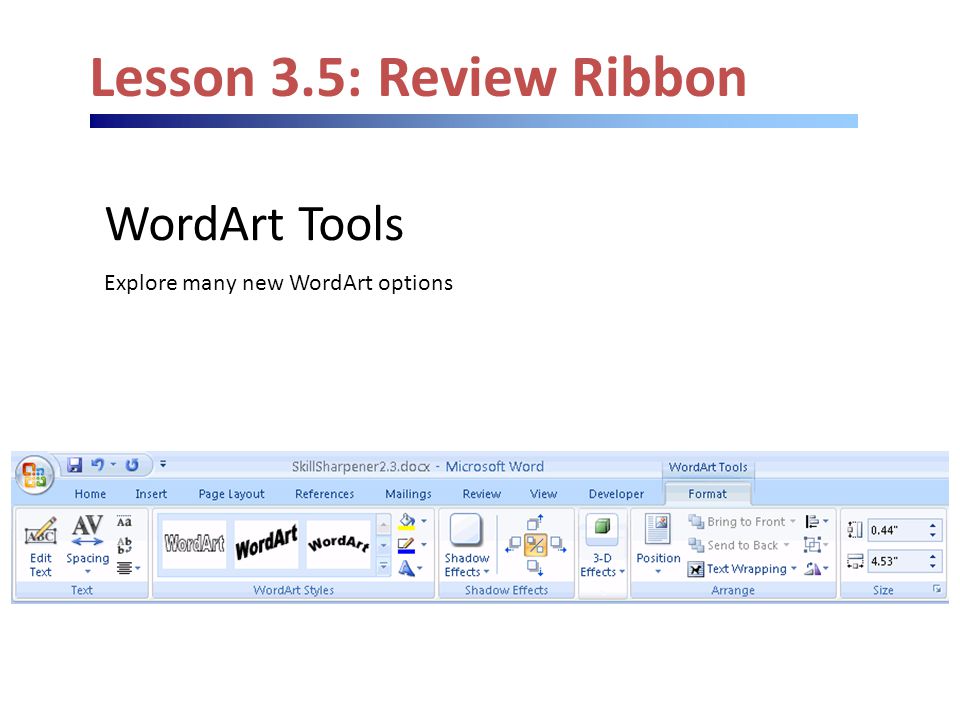Viewport: 960px width, 720px height.
Task: Switch to the View tab
Action: [544, 494]
